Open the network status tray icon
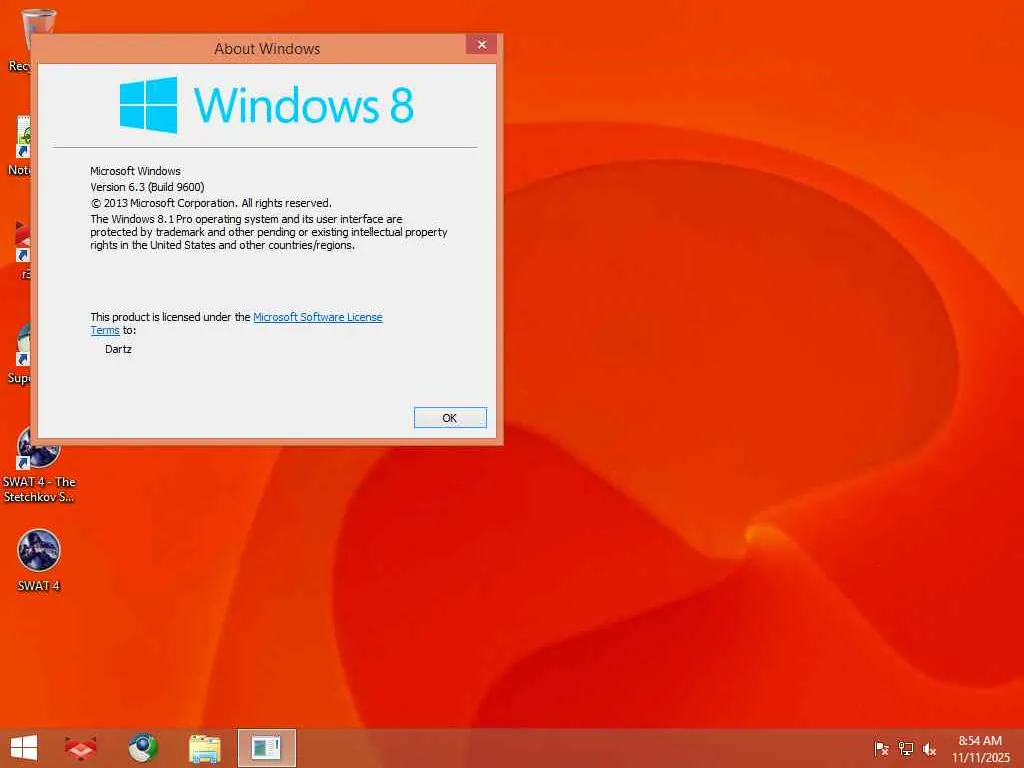 (x=905, y=749)
